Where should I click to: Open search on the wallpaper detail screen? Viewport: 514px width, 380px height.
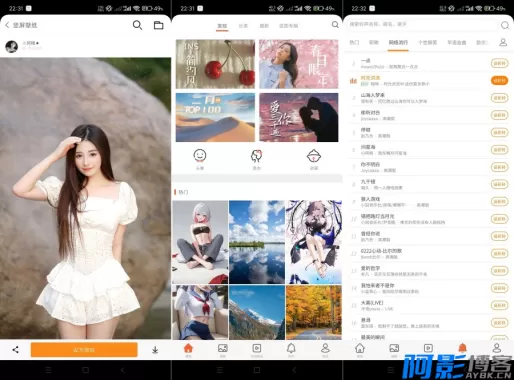point(137,25)
